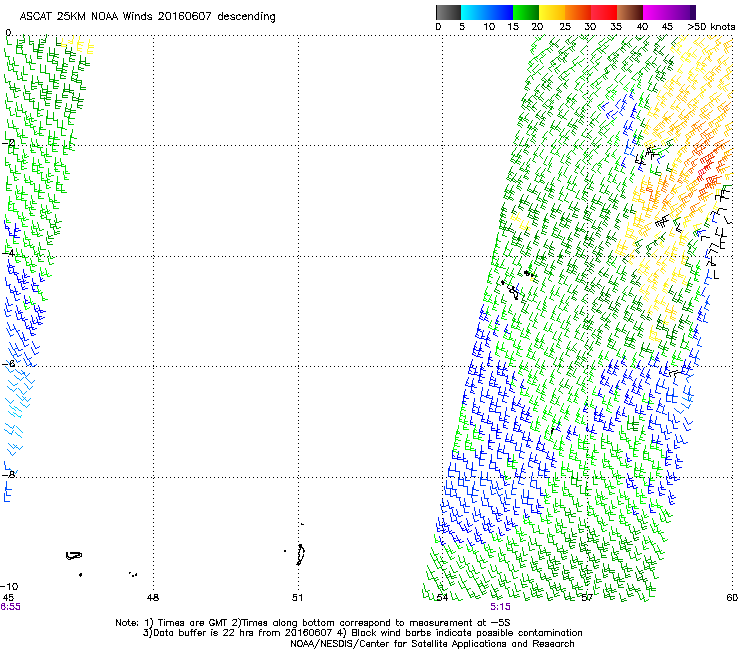This screenshot has width=740, height=650.
Task: Click the latitude label '-2' on left axis
Action: coord(8,143)
